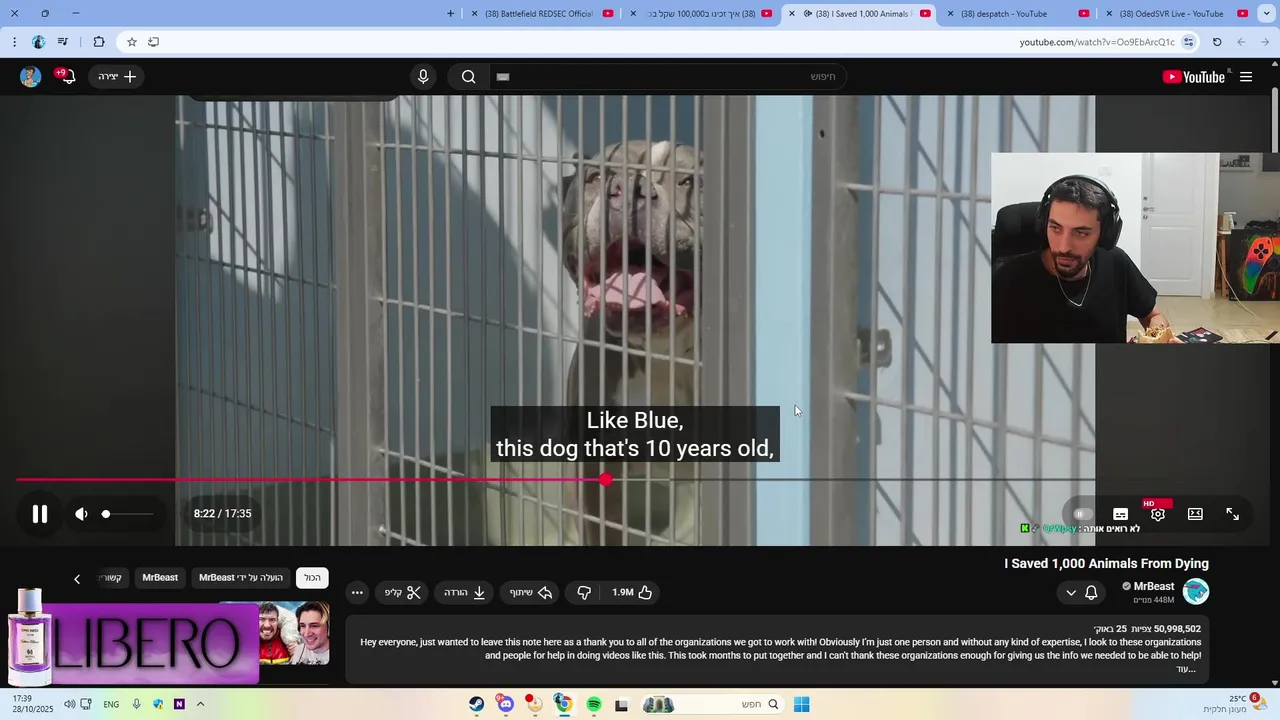Open site settings icon in address bar
1280x720 pixels.
point(1188,42)
